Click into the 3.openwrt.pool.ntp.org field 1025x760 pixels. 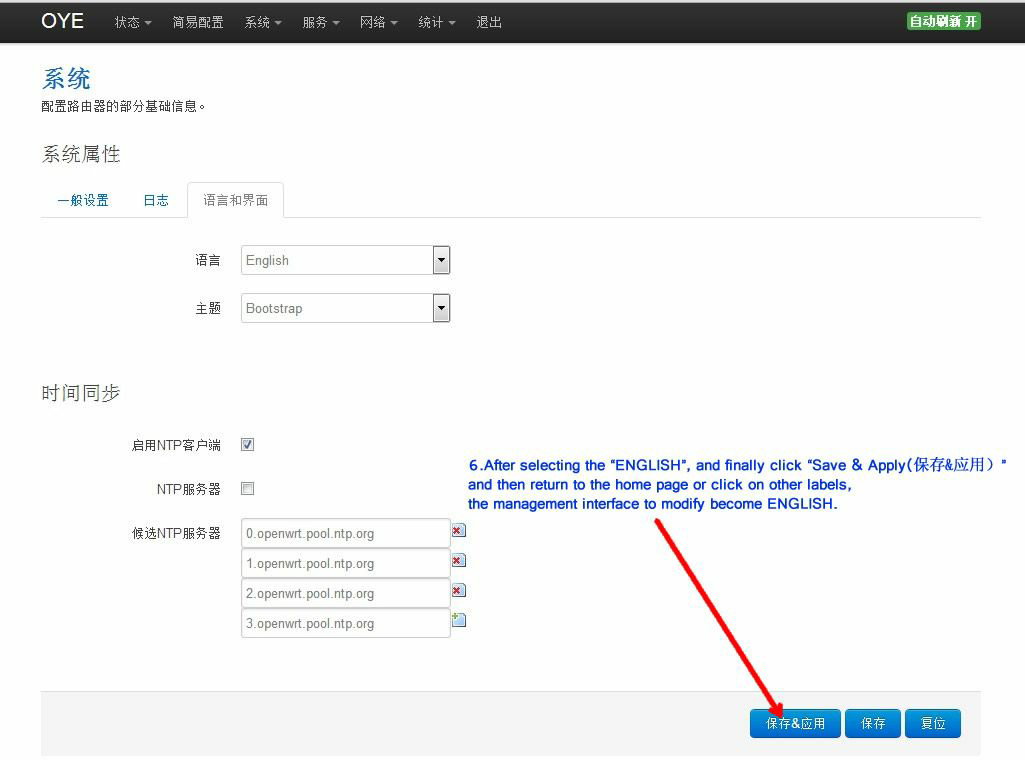click(x=345, y=623)
